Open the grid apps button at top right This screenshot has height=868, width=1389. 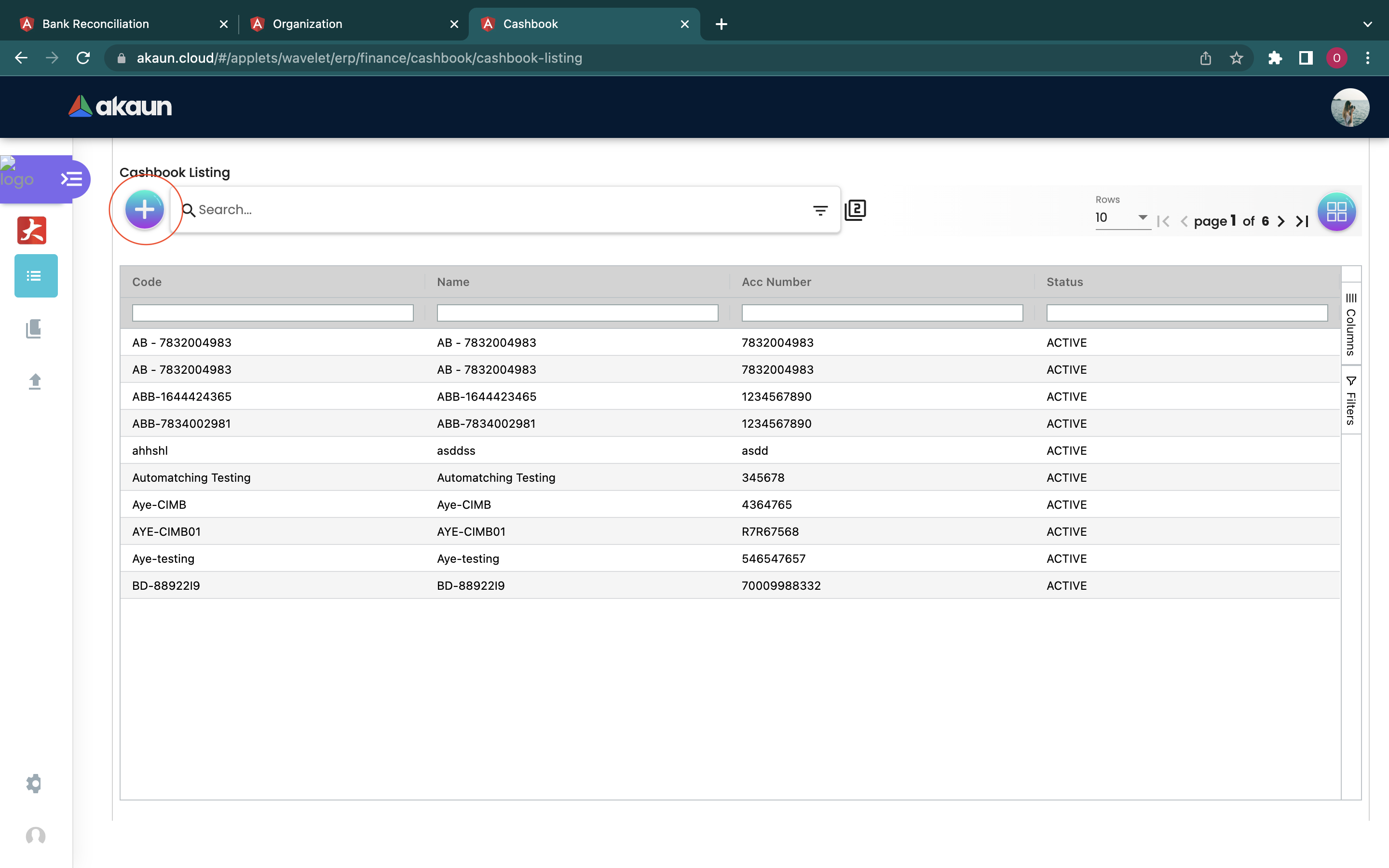click(1336, 212)
